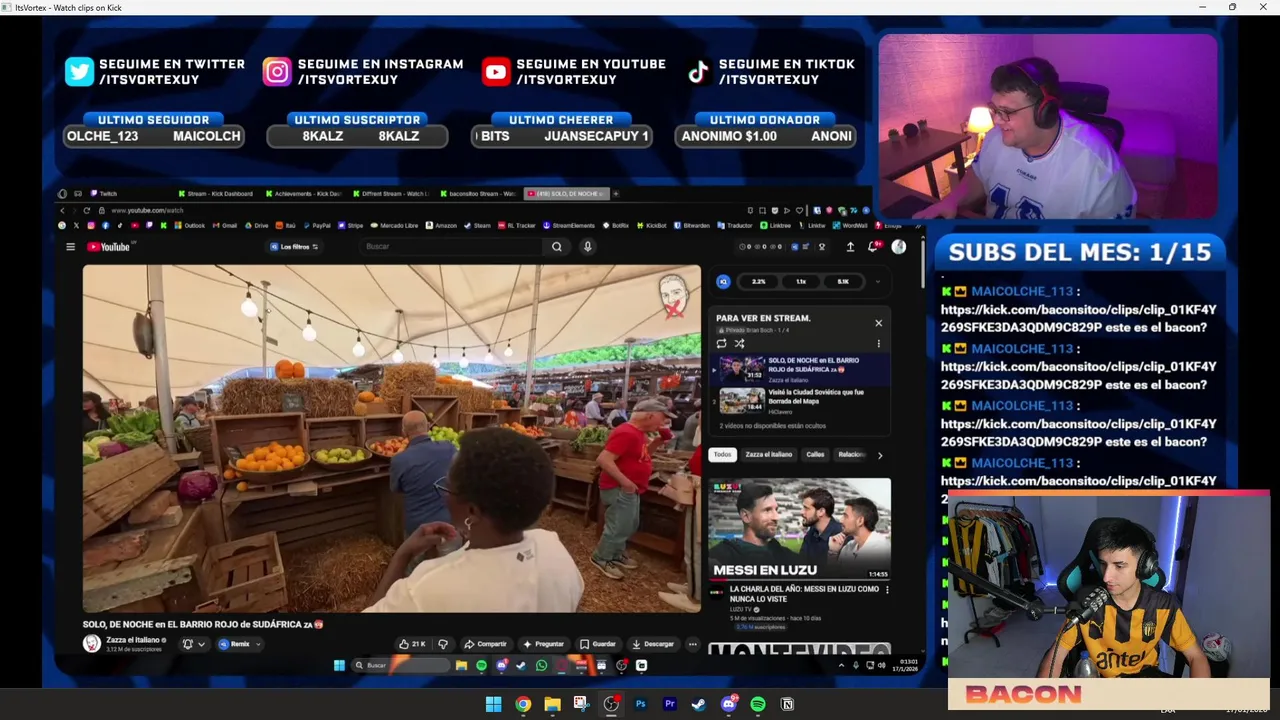The height and width of the screenshot is (720, 1280).
Task: Toggle playlist loop icon
Action: [x=721, y=343]
